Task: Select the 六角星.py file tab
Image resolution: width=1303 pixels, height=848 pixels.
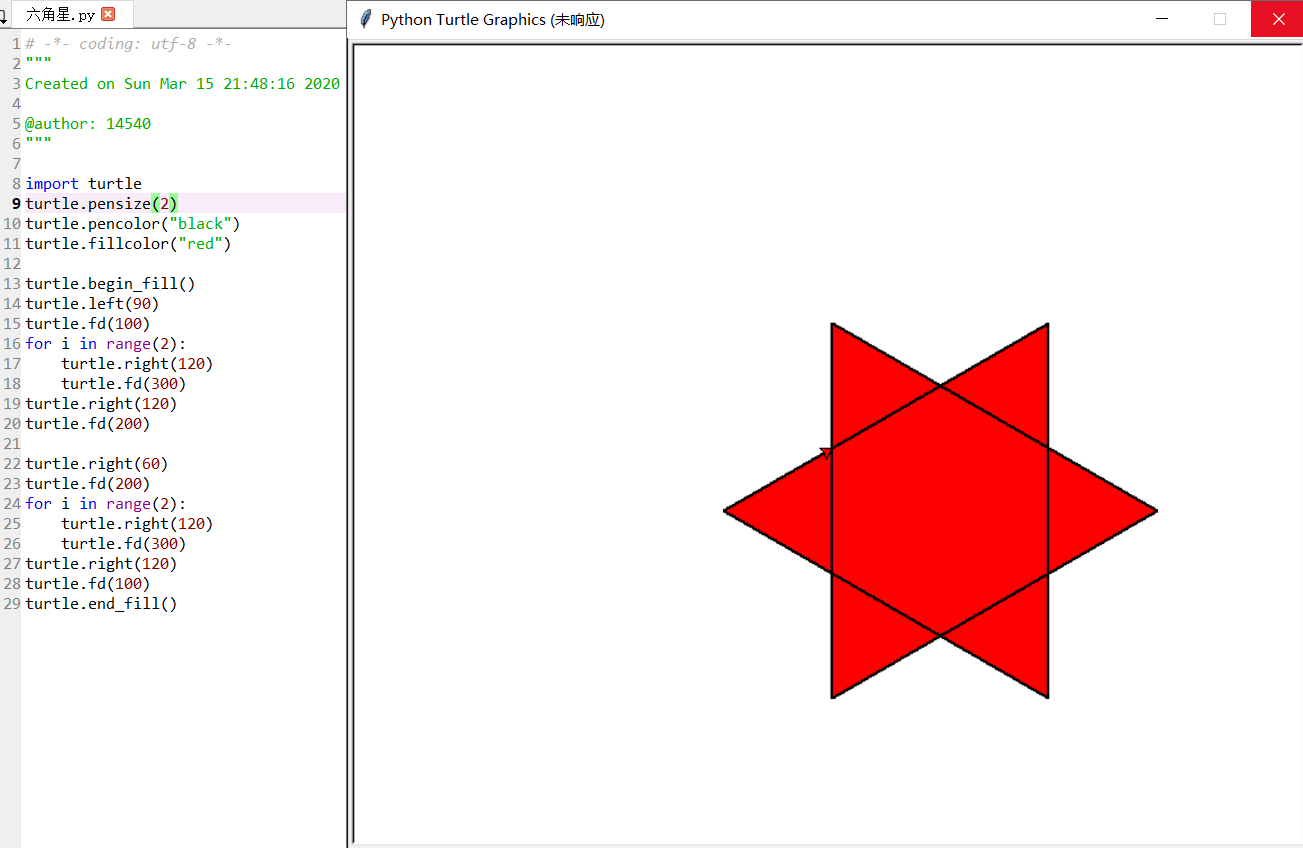Action: (71, 14)
